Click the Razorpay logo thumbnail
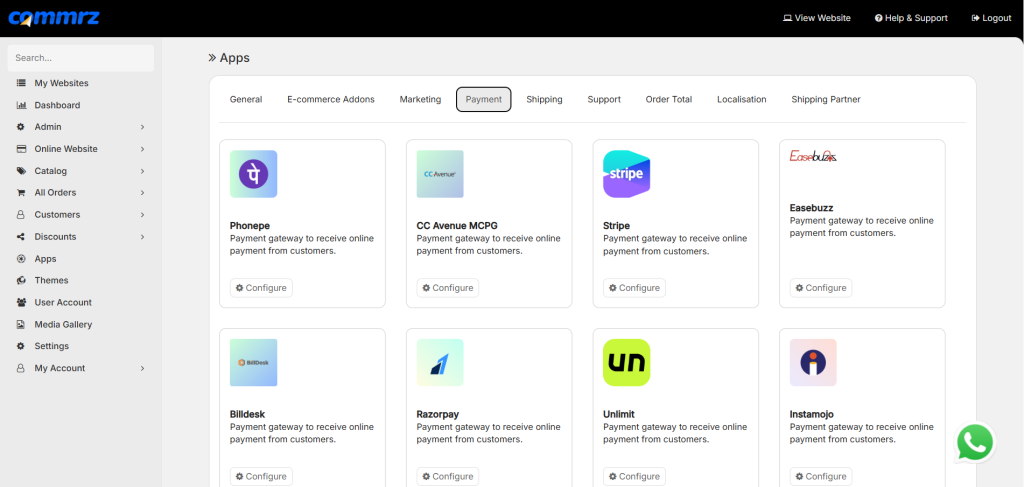Image resolution: width=1024 pixels, height=487 pixels. click(440, 362)
